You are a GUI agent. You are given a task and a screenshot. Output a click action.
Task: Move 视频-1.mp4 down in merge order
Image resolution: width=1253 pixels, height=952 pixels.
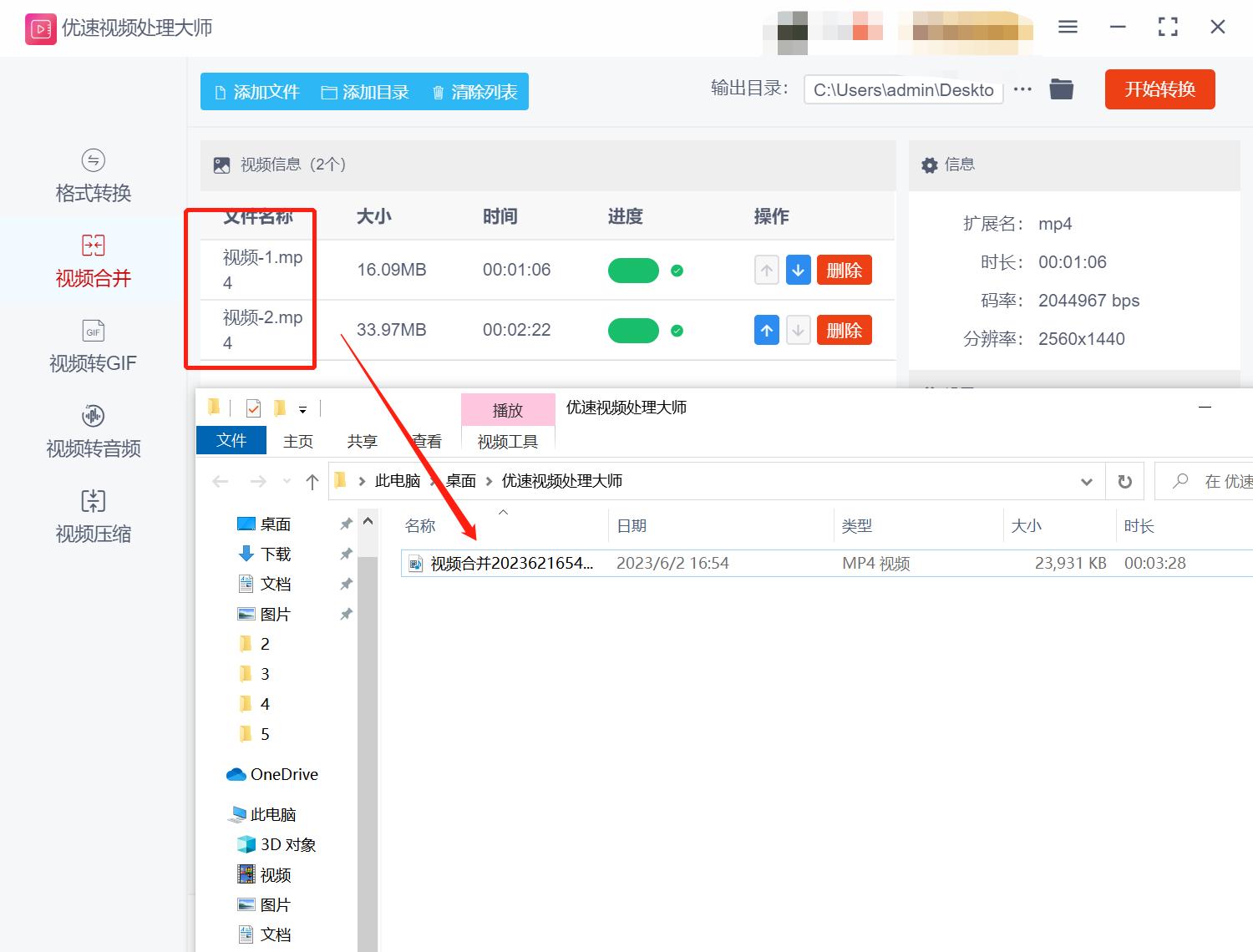click(x=798, y=270)
